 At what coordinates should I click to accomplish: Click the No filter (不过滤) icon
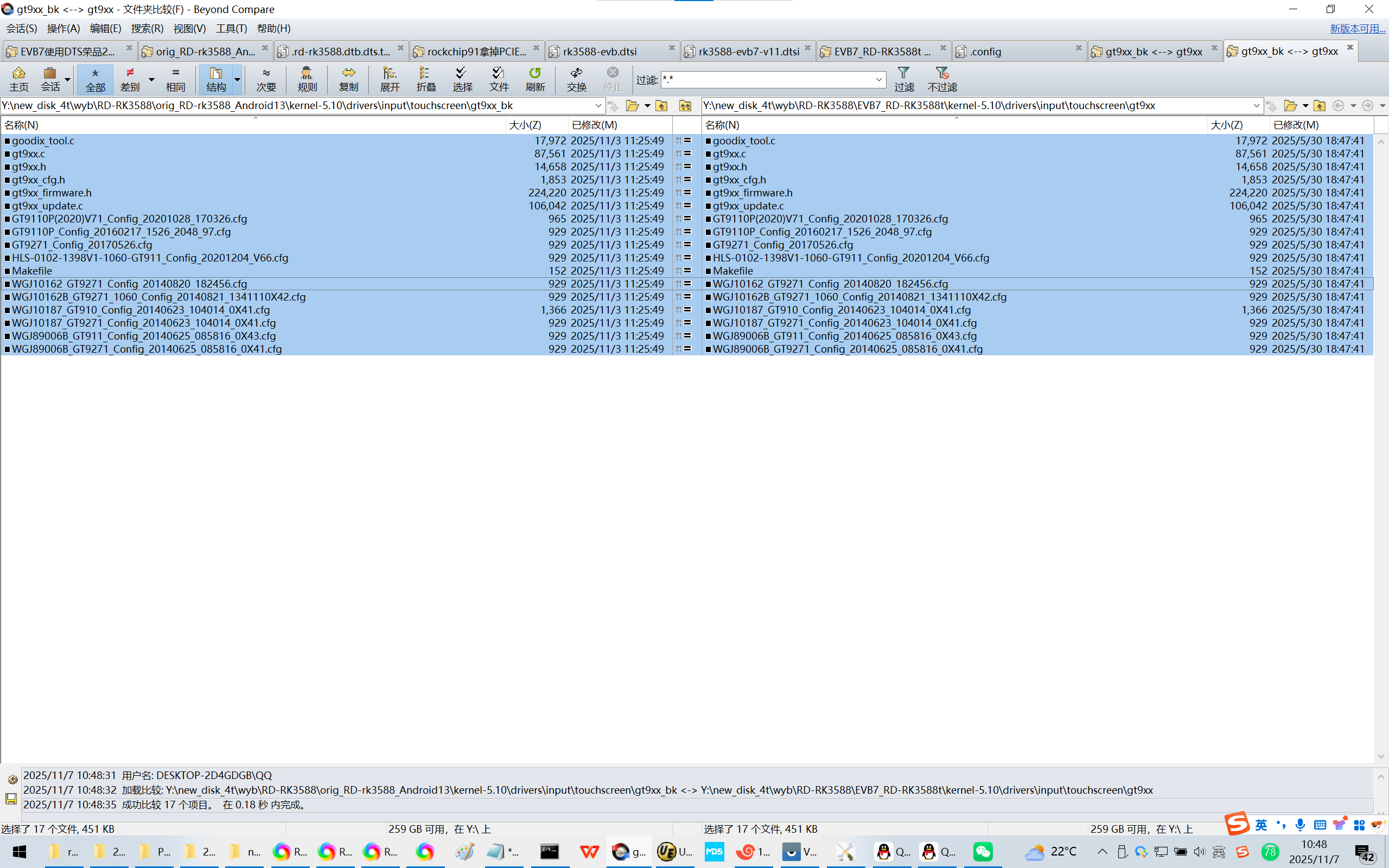pyautogui.click(x=942, y=79)
